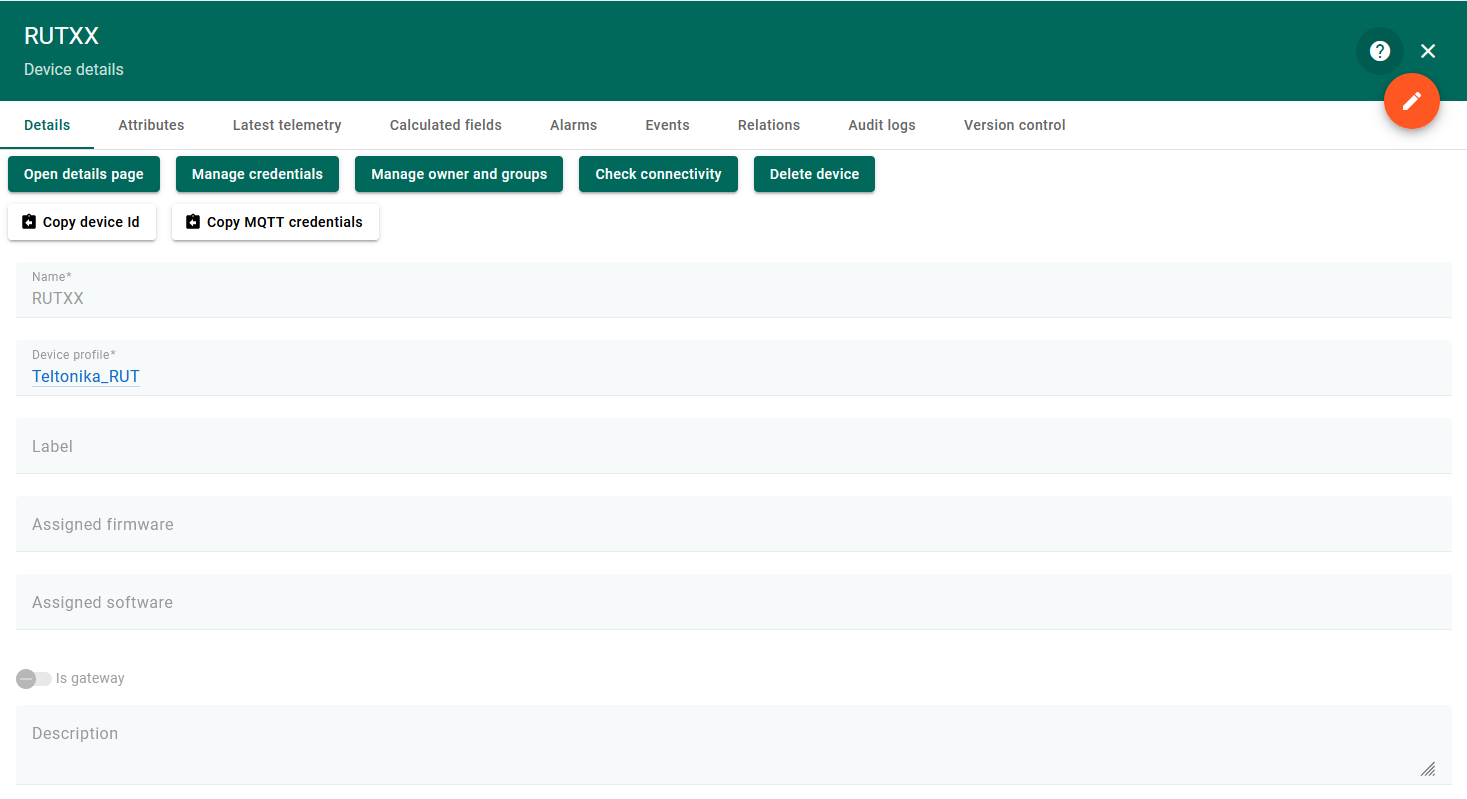1467x799 pixels.
Task: Switch to the Attributes tab
Action: [x=151, y=125]
